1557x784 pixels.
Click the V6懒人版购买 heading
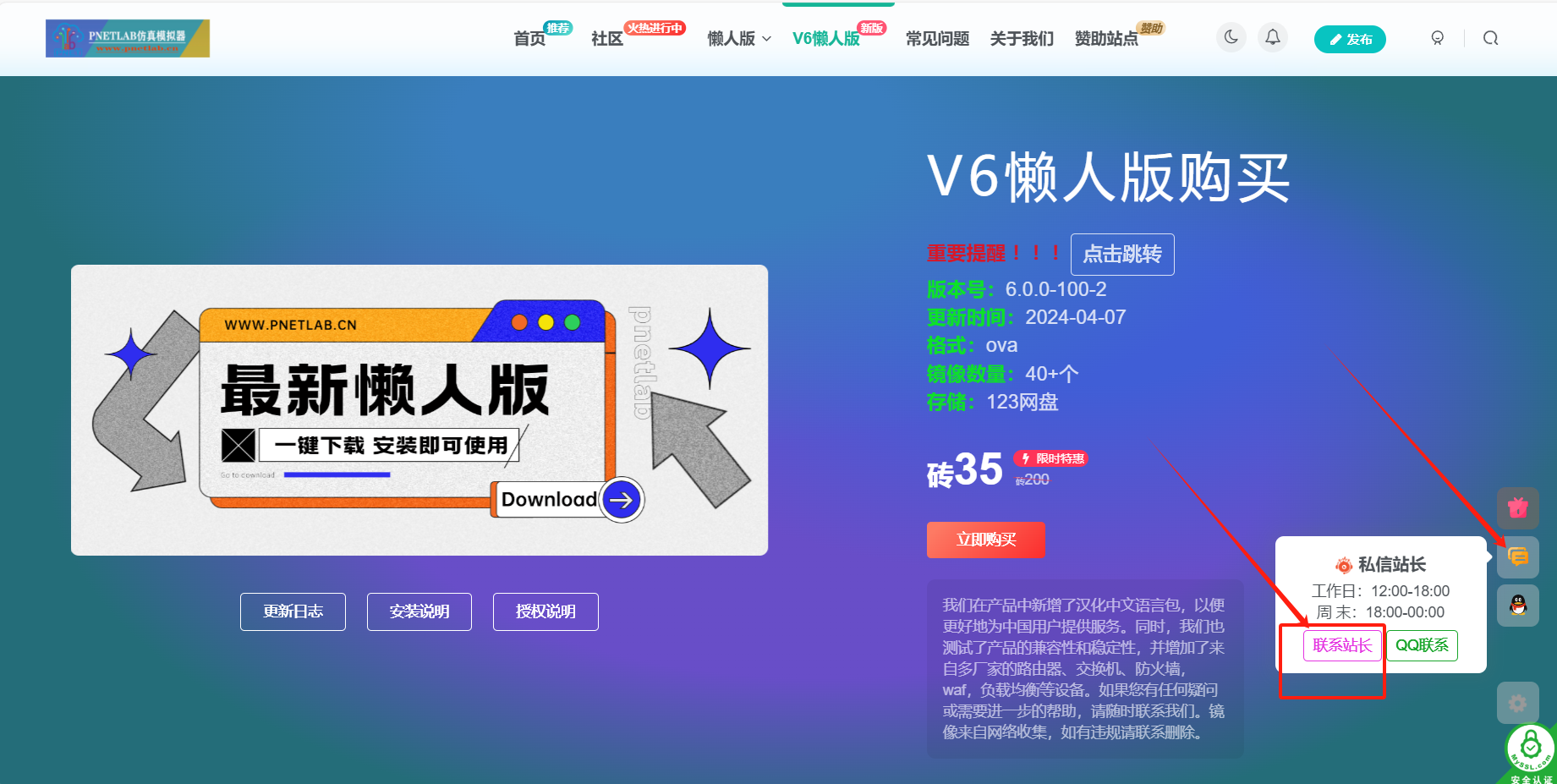pyautogui.click(x=1108, y=178)
